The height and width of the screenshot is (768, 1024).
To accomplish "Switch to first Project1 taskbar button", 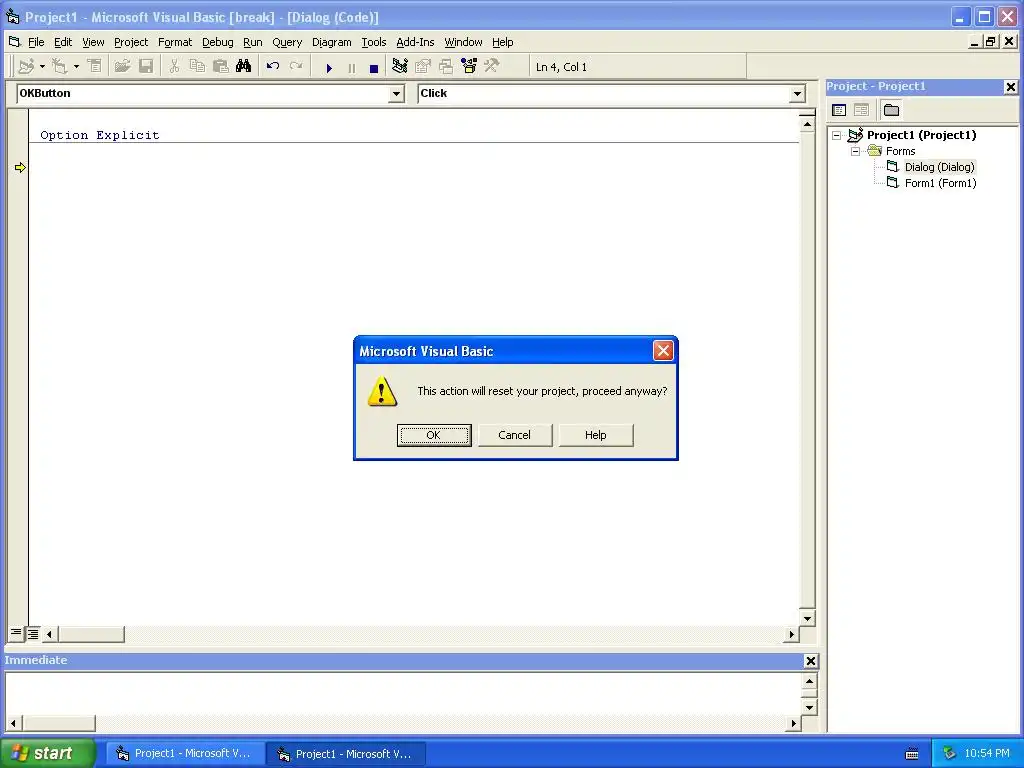I will coord(185,754).
